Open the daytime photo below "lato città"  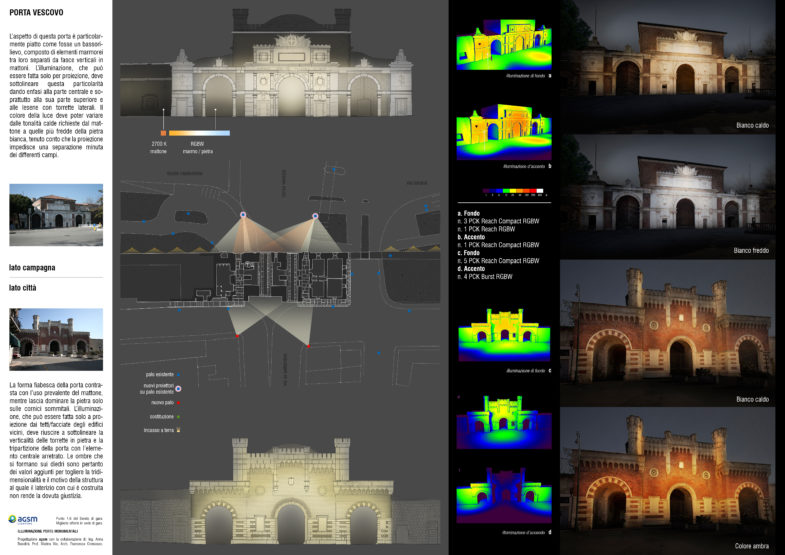pyautogui.click(x=56, y=339)
